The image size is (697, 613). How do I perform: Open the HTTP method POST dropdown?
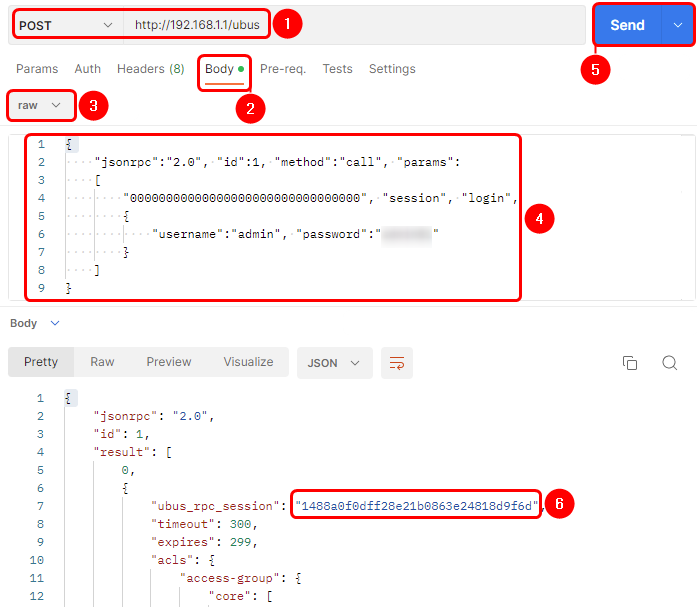coord(67,24)
